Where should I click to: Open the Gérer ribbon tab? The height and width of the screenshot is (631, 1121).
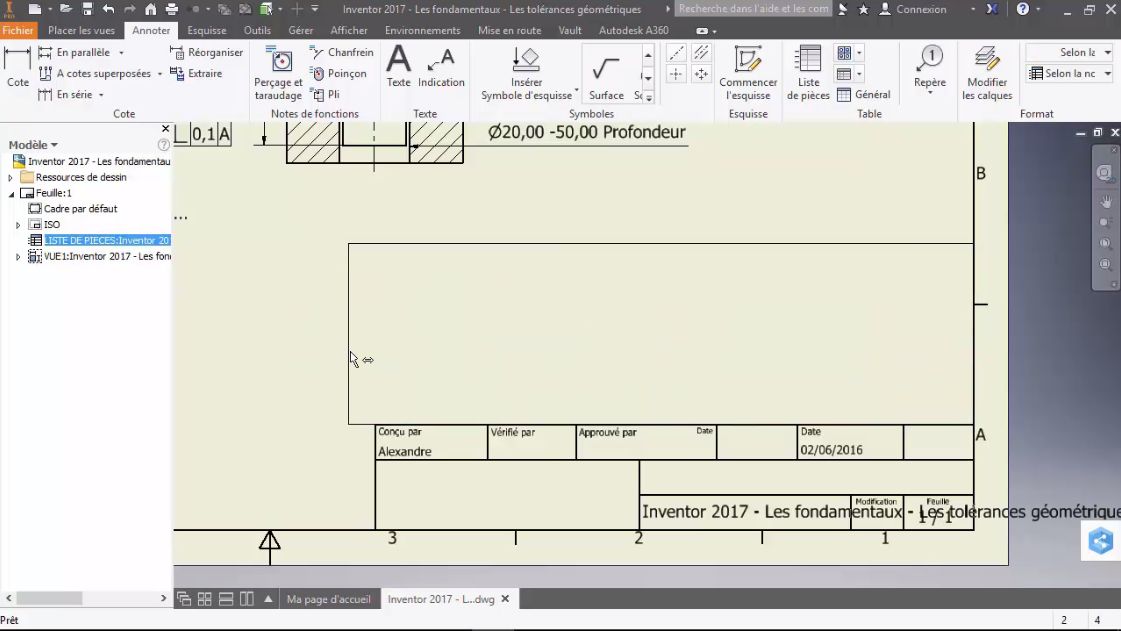click(300, 30)
